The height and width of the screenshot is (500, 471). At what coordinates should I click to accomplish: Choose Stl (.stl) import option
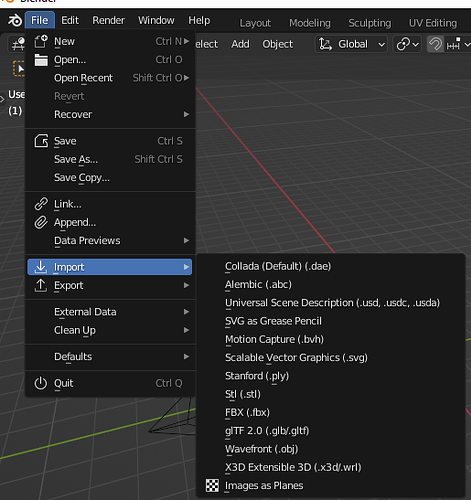[331, 394]
